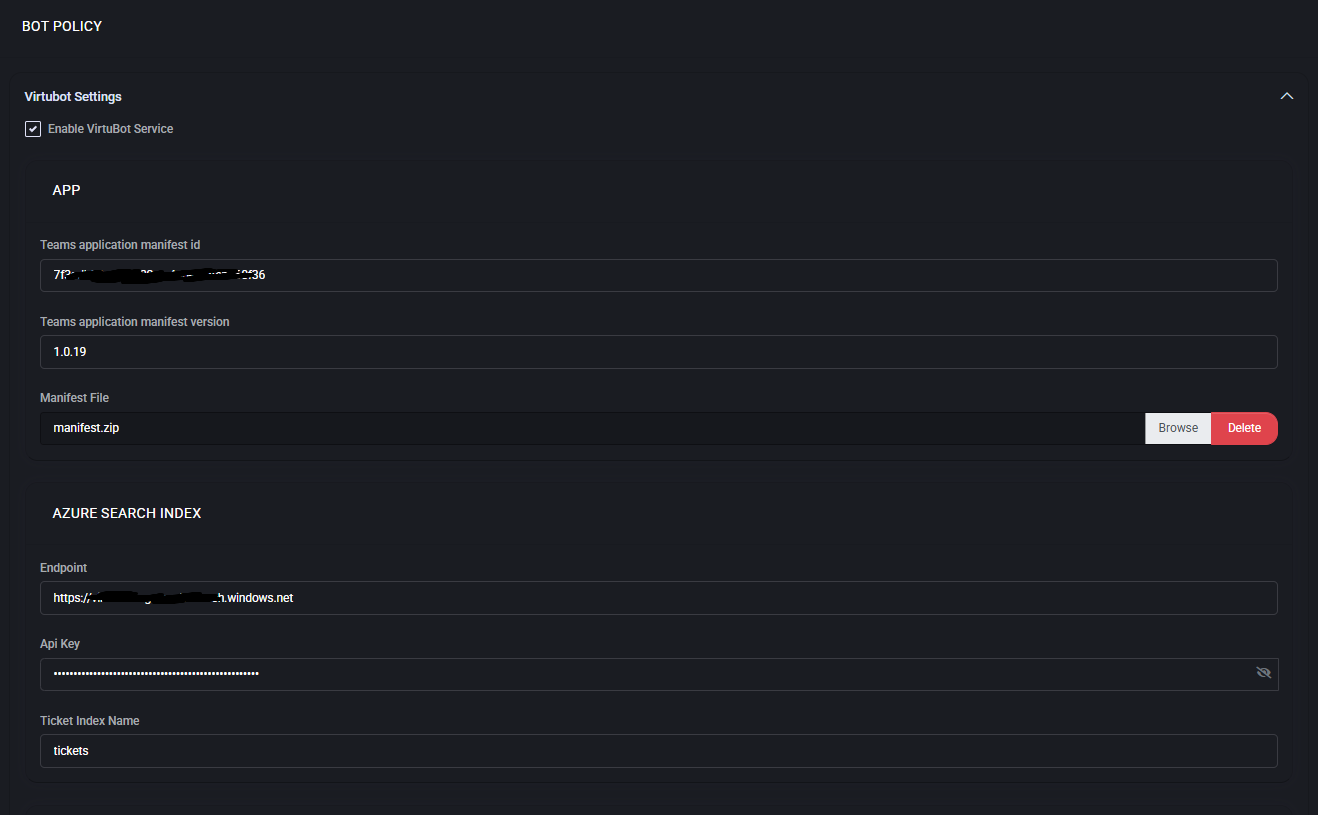Click the Enable VirtuBot Service label text
Screen dimensions: 1318x815
click(x=110, y=129)
